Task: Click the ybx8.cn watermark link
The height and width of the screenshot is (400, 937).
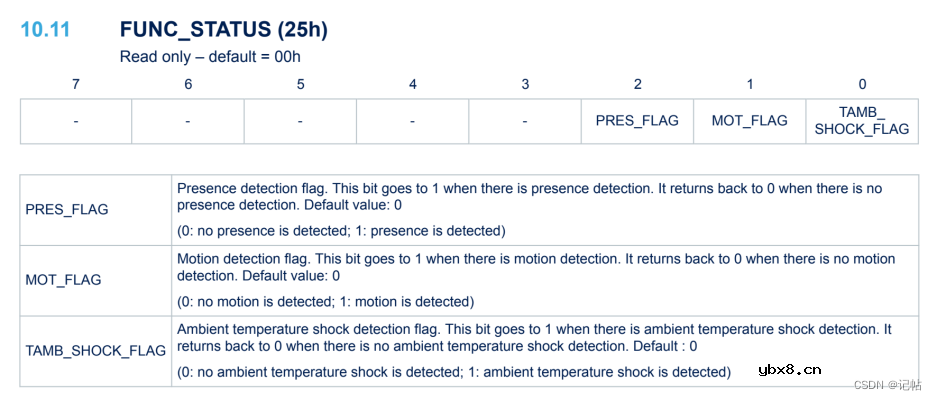Action: click(x=789, y=370)
